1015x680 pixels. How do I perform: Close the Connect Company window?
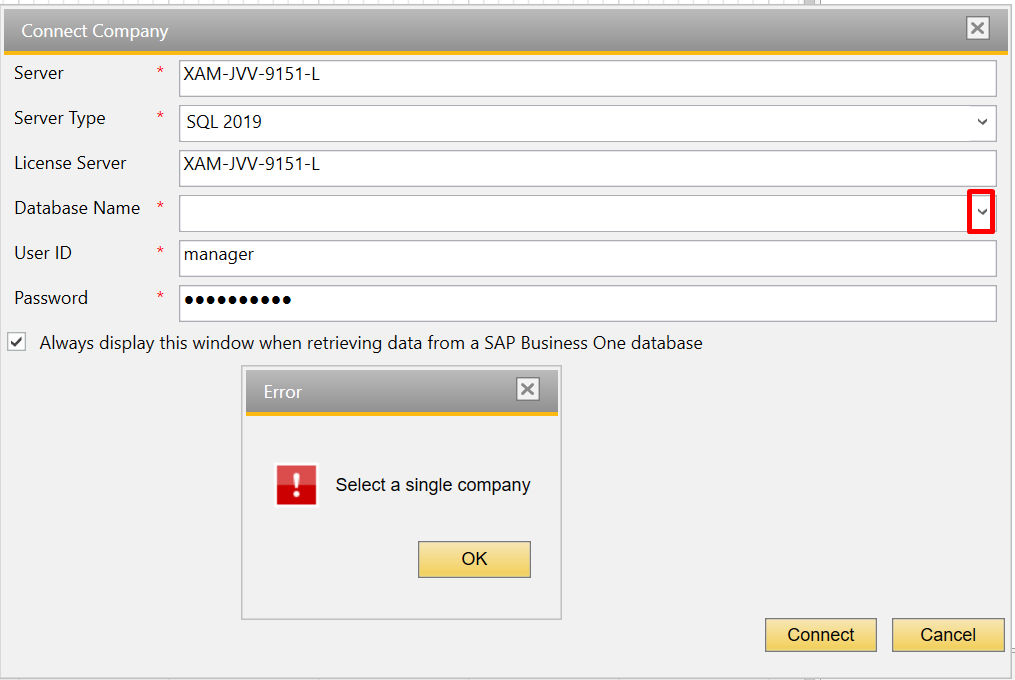[x=977, y=29]
